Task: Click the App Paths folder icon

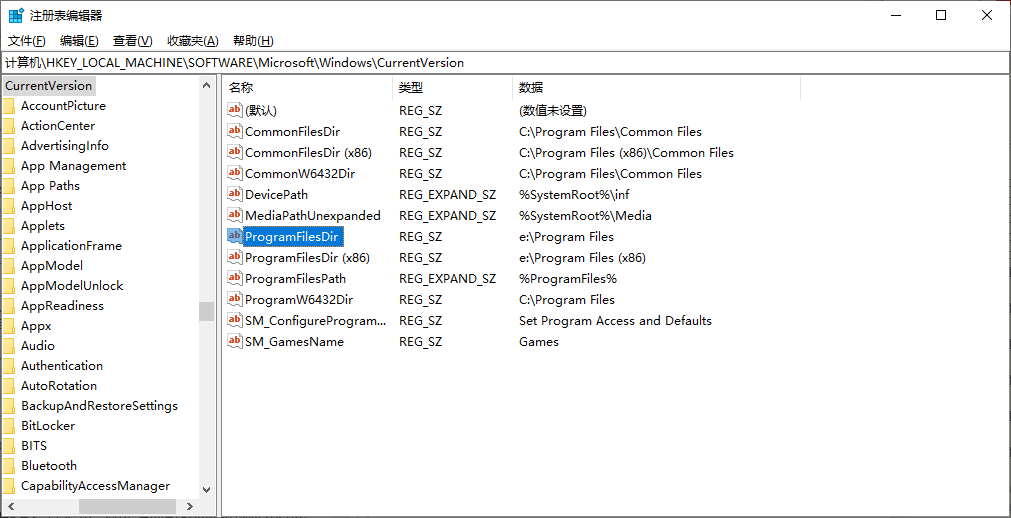Action: tap(8, 186)
